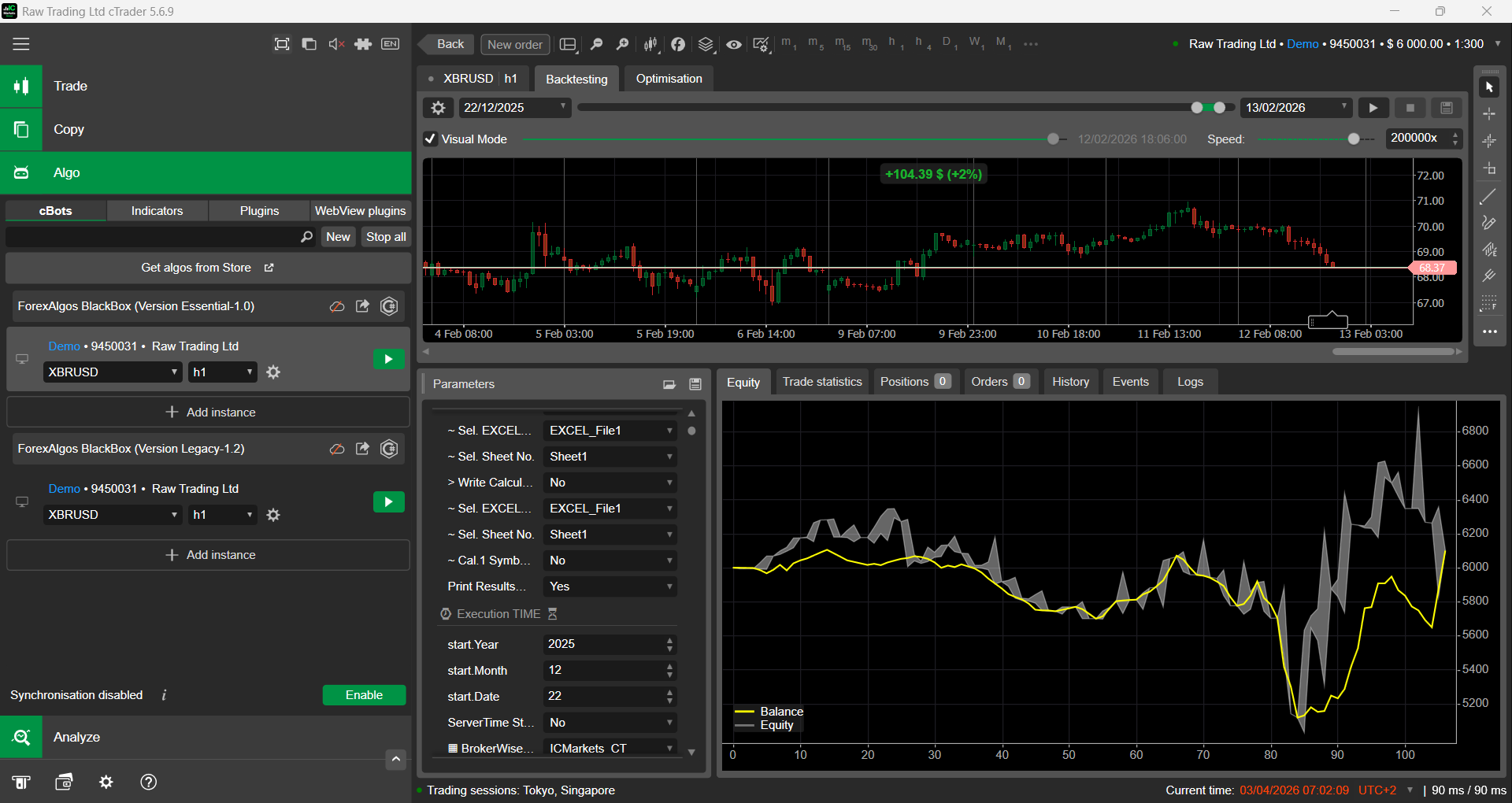Open the Print Results dropdown
The height and width of the screenshot is (803, 1512).
[610, 587]
